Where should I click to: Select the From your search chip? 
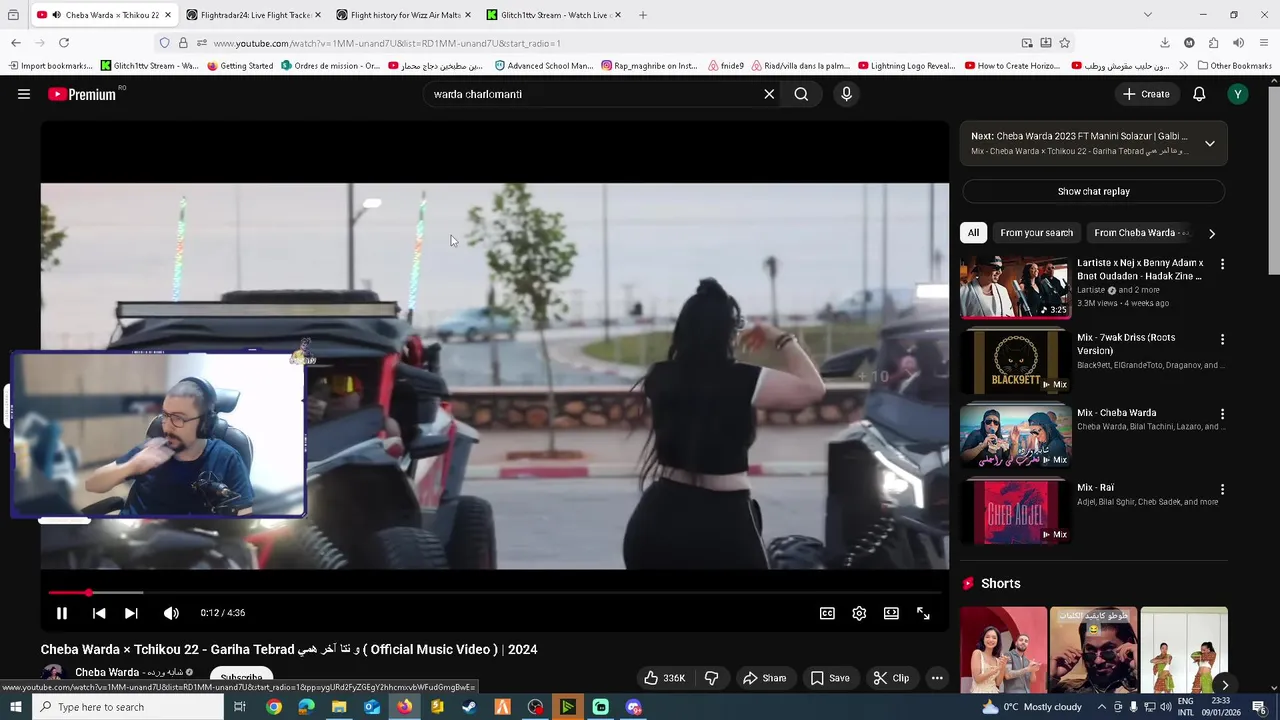click(1036, 233)
